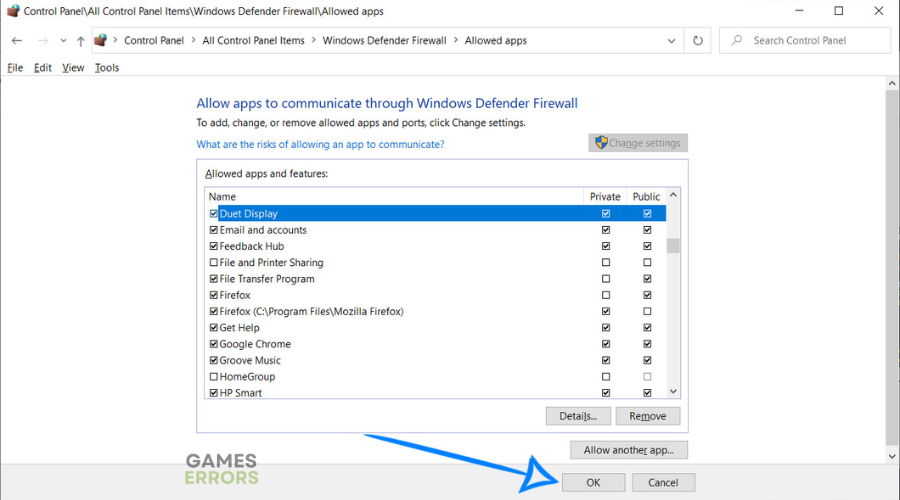900x500 pixels.
Task: Uncheck the Duet Display app checkbox
Action: pos(214,214)
